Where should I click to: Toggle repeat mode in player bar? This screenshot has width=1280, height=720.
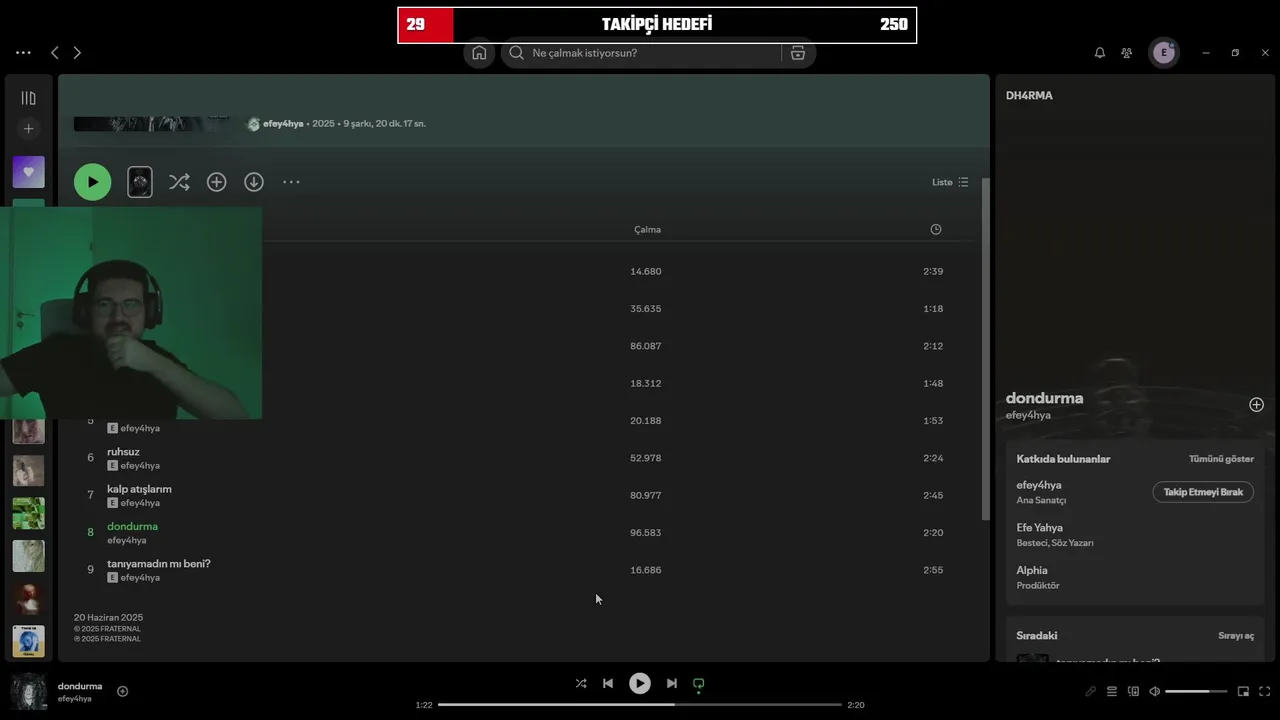pyautogui.click(x=699, y=684)
